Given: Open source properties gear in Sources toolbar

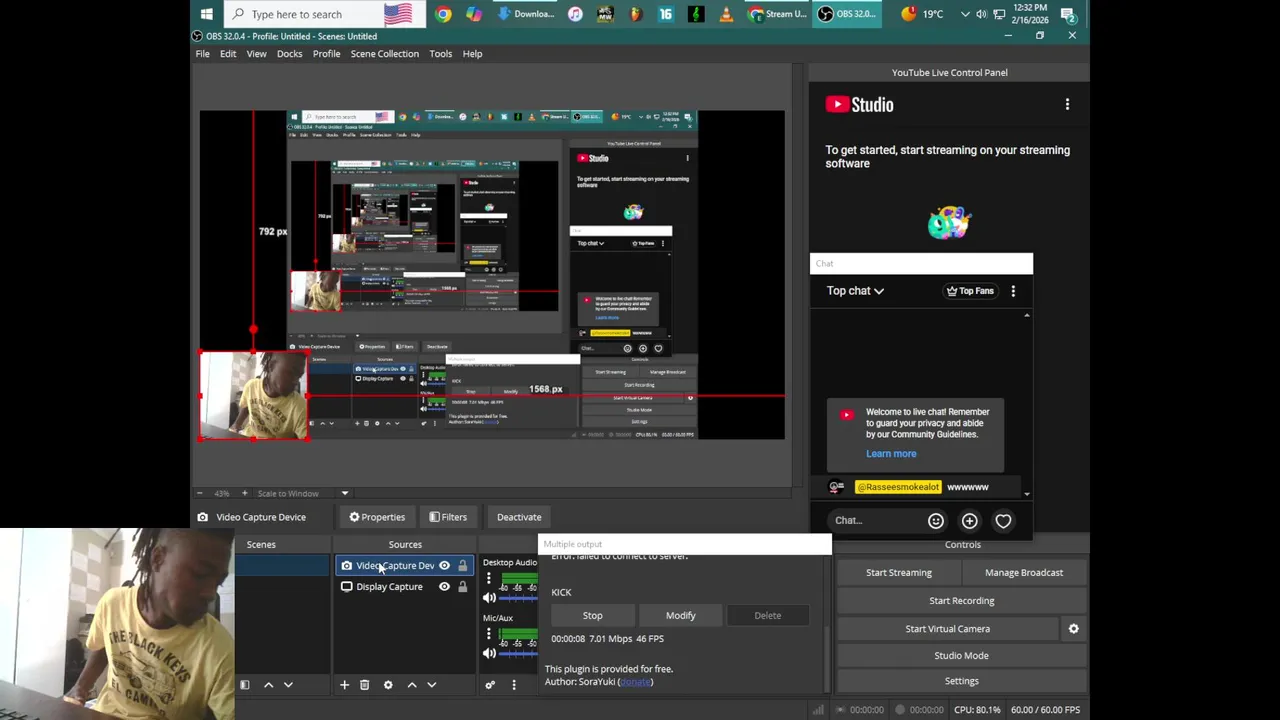Looking at the screenshot, I should pos(388,685).
